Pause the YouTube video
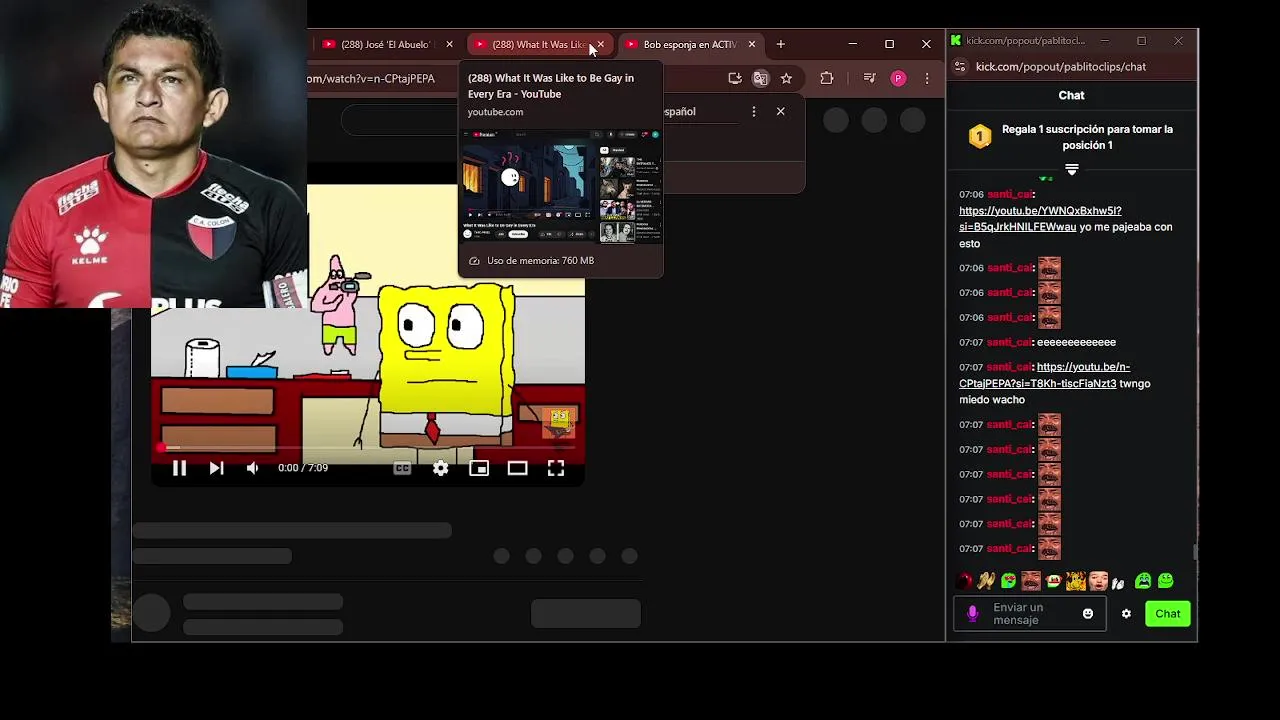The image size is (1280, 720). click(x=179, y=468)
